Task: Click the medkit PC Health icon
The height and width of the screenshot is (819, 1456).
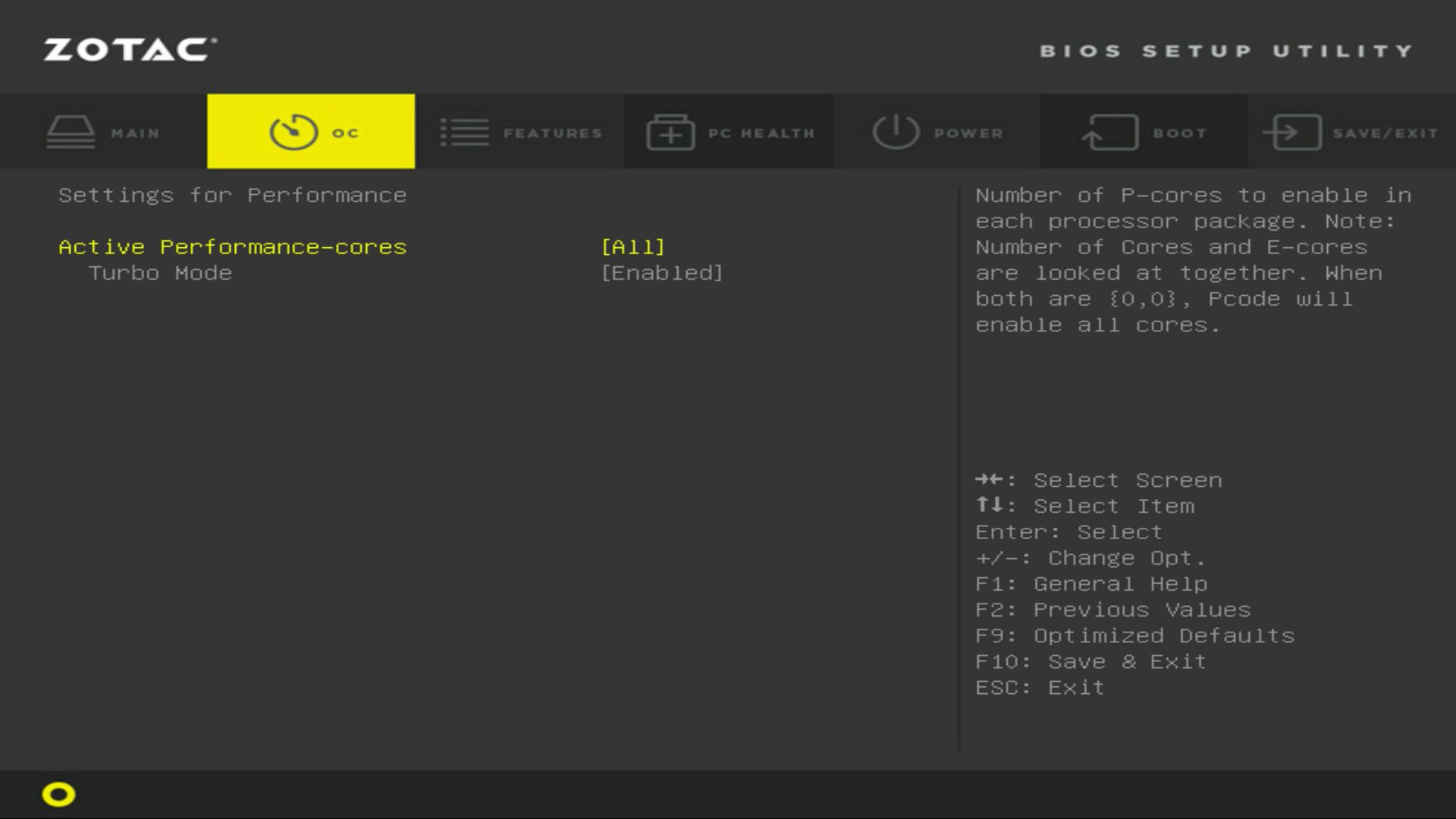Action: coord(670,132)
